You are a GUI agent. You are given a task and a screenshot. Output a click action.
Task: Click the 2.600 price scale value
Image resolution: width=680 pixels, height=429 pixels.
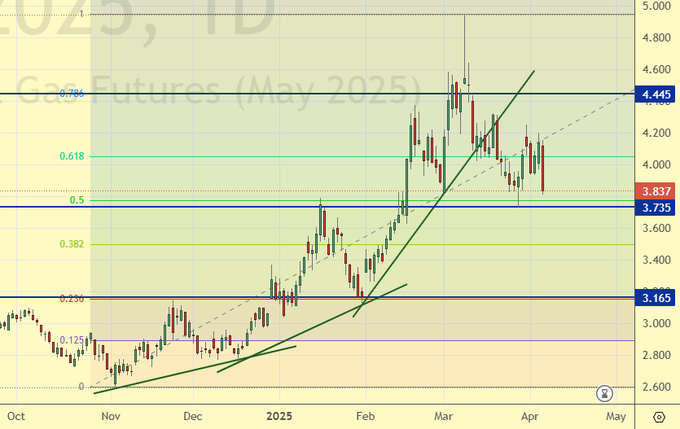657,387
